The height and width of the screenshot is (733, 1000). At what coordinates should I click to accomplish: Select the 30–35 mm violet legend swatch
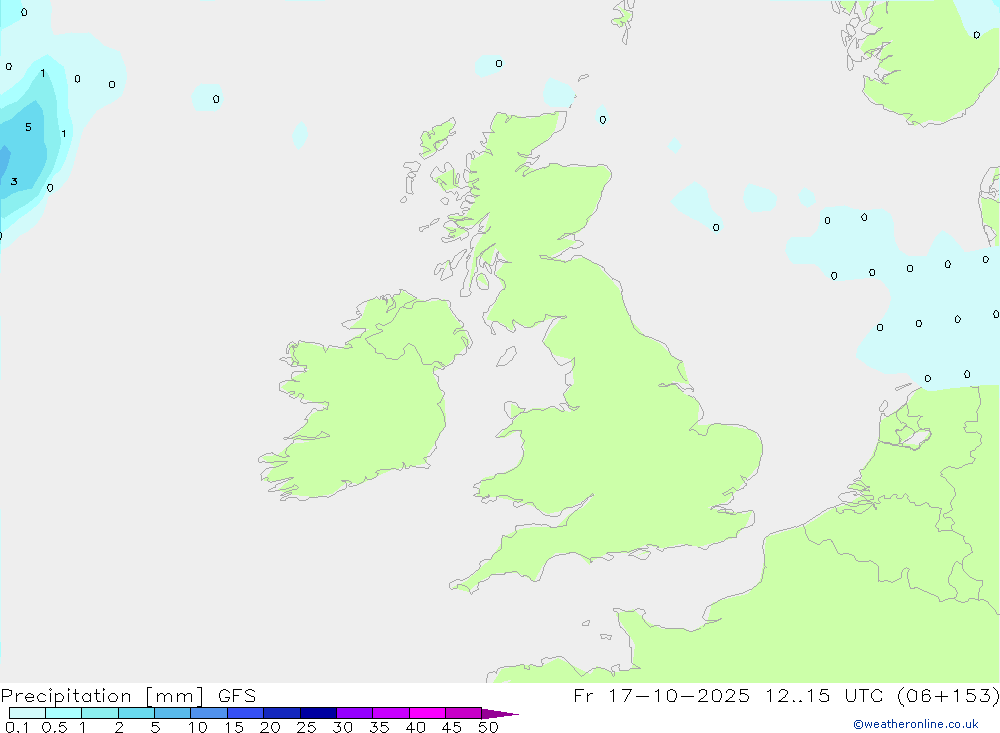tap(355, 713)
